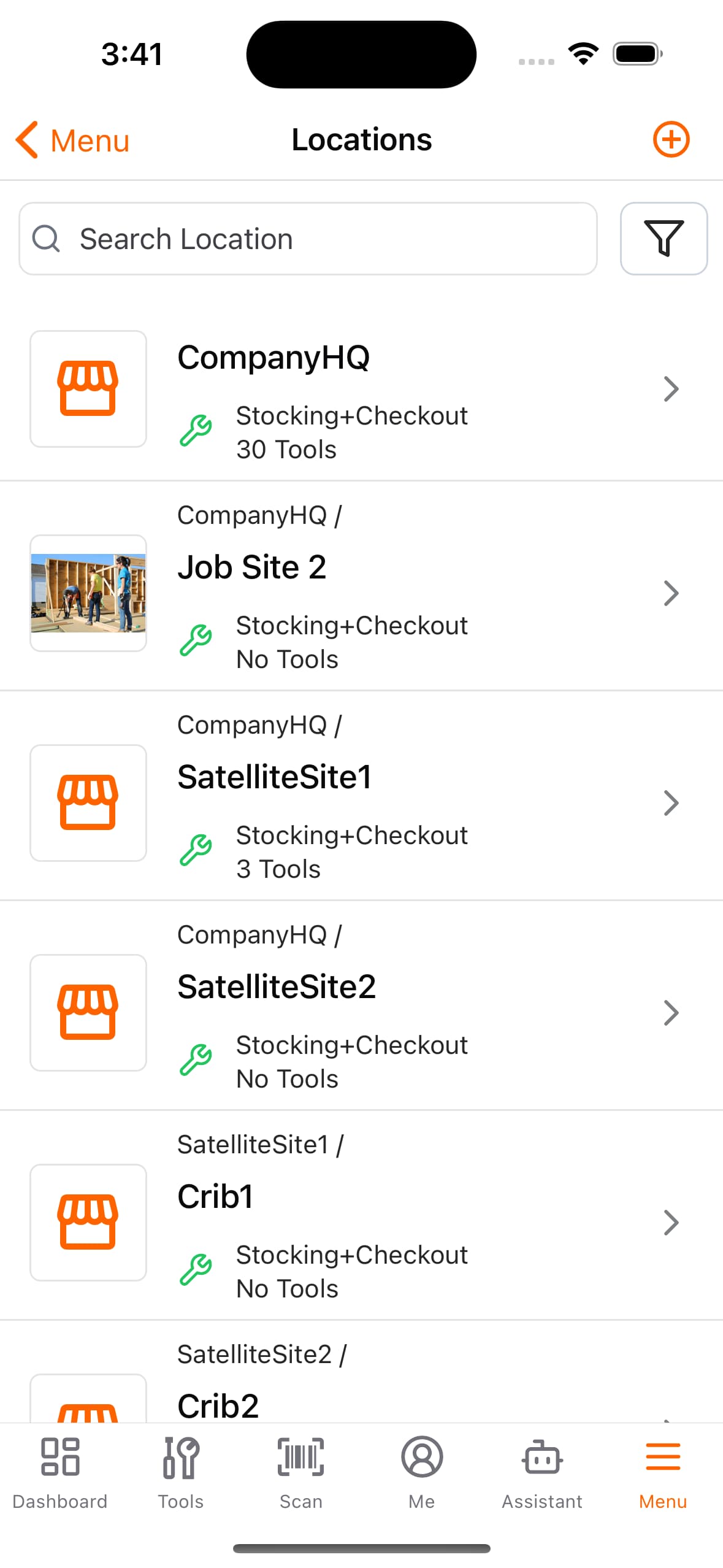Viewport: 723px width, 1568px height.
Task: Open the Job Site 2 photo thumbnail
Action: [x=88, y=593]
